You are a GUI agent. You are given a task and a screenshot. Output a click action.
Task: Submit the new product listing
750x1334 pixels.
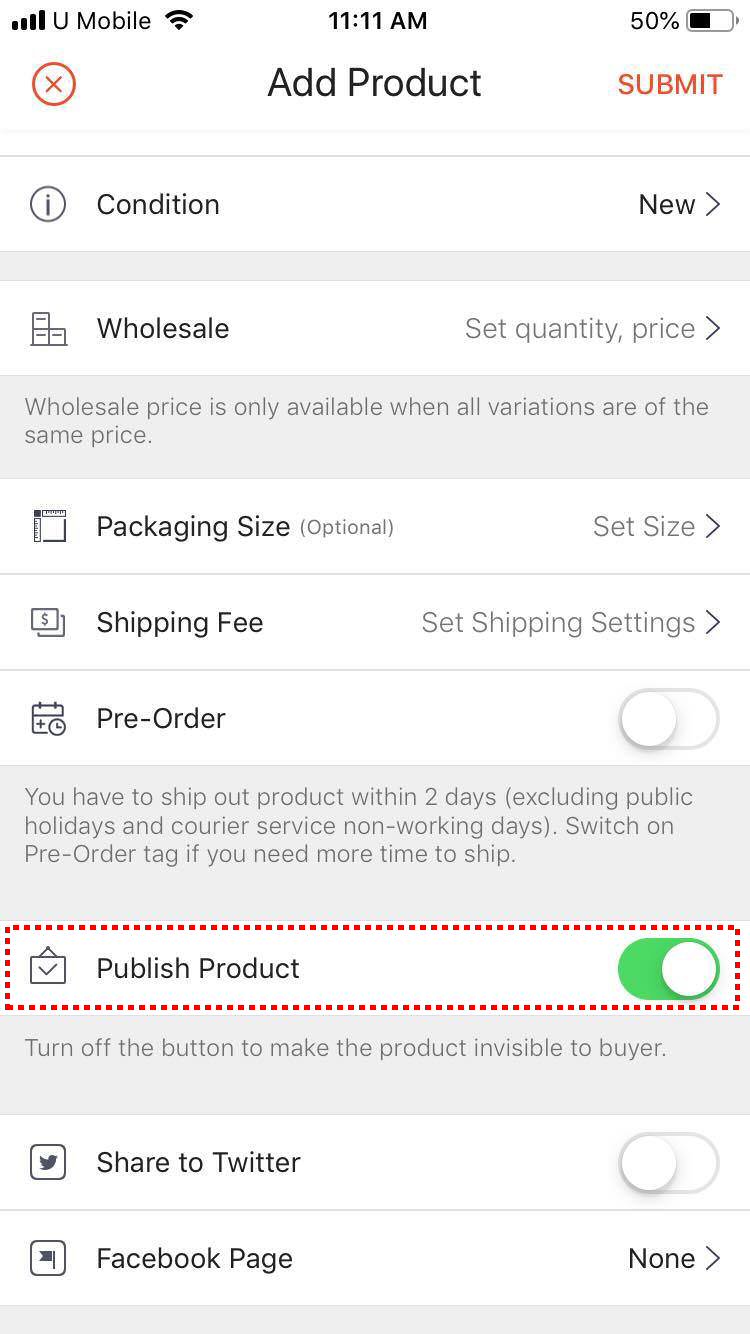[x=670, y=84]
